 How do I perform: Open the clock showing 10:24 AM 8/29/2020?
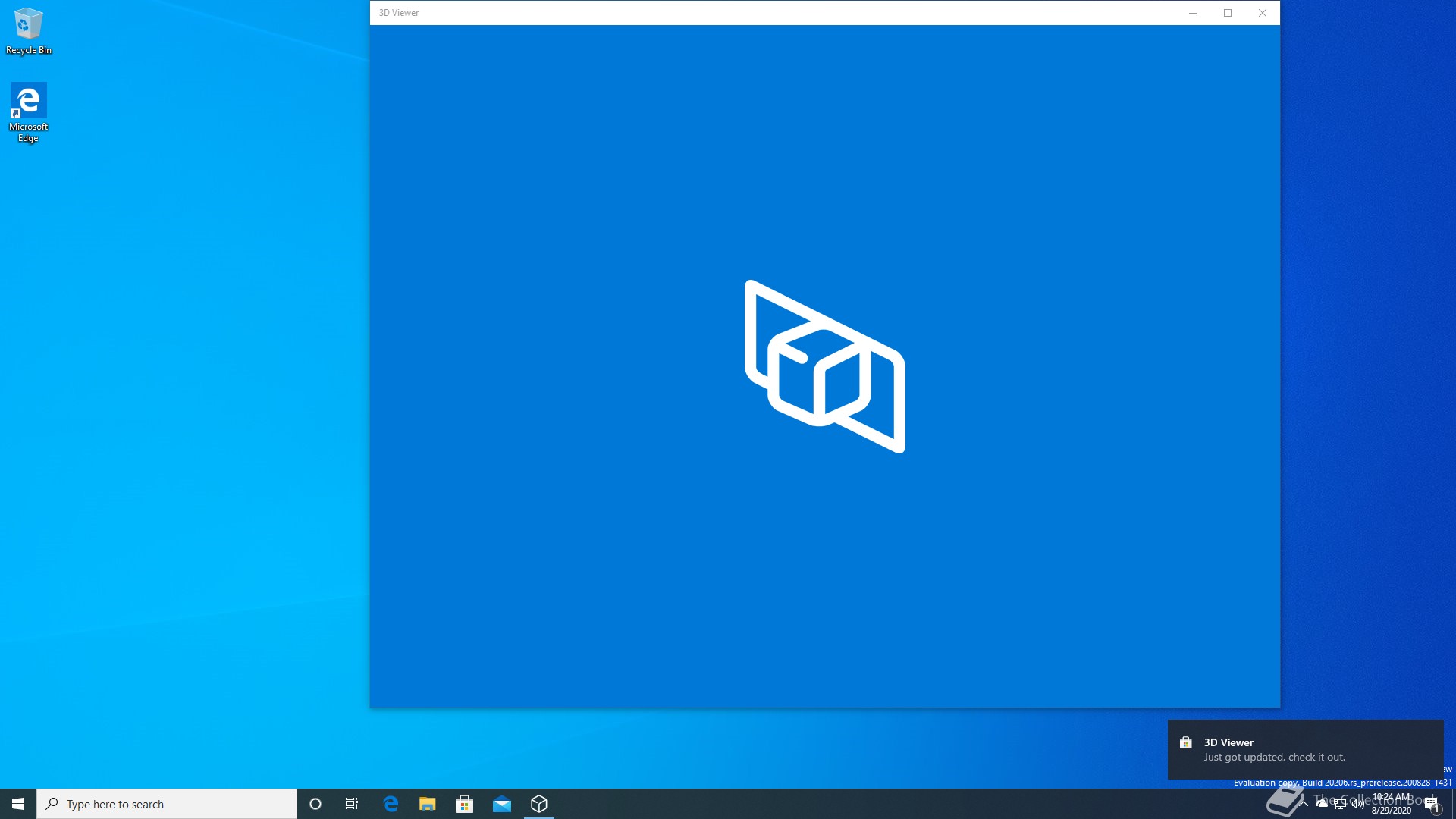click(x=1392, y=804)
